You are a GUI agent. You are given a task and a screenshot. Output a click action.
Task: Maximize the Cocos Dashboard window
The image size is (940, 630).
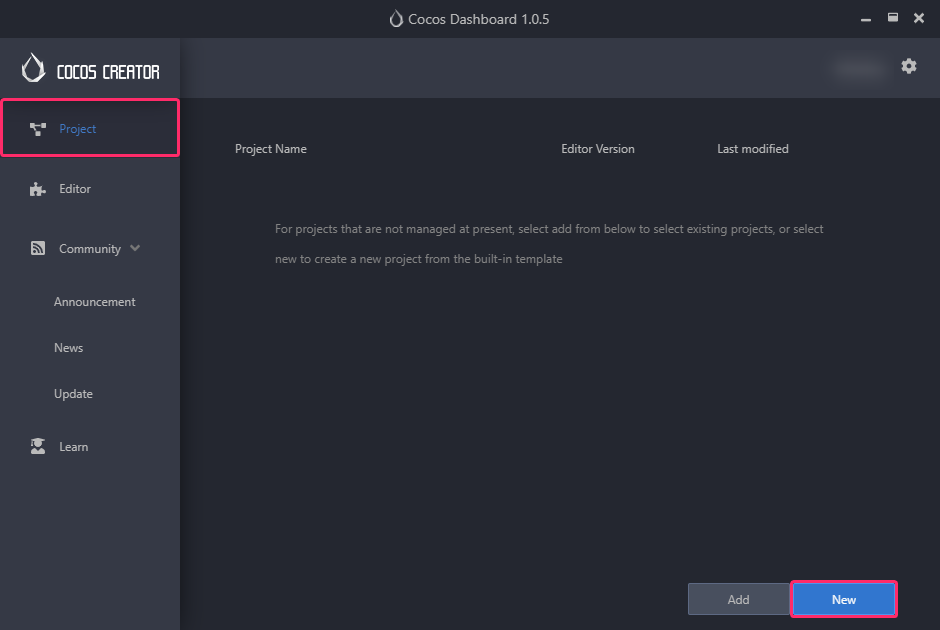point(893,17)
